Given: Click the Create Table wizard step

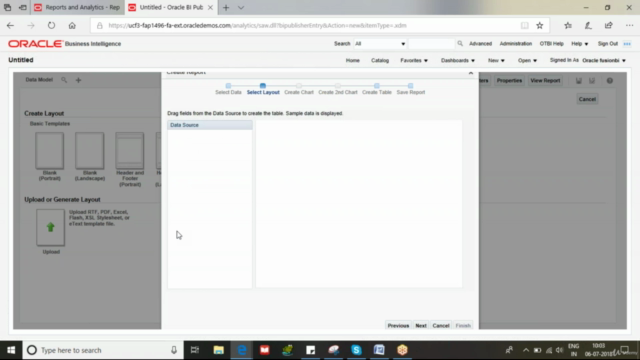Looking at the screenshot, I should coord(376,89).
